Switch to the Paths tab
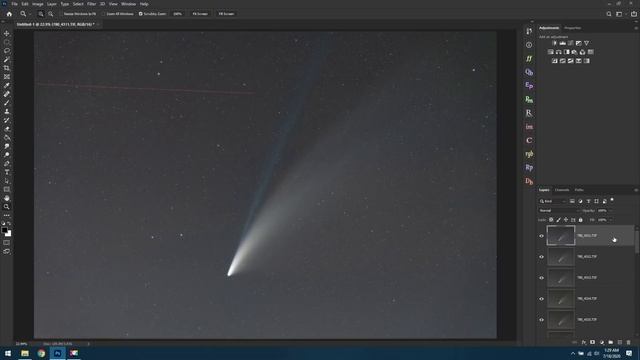640x360 pixels. tap(579, 190)
